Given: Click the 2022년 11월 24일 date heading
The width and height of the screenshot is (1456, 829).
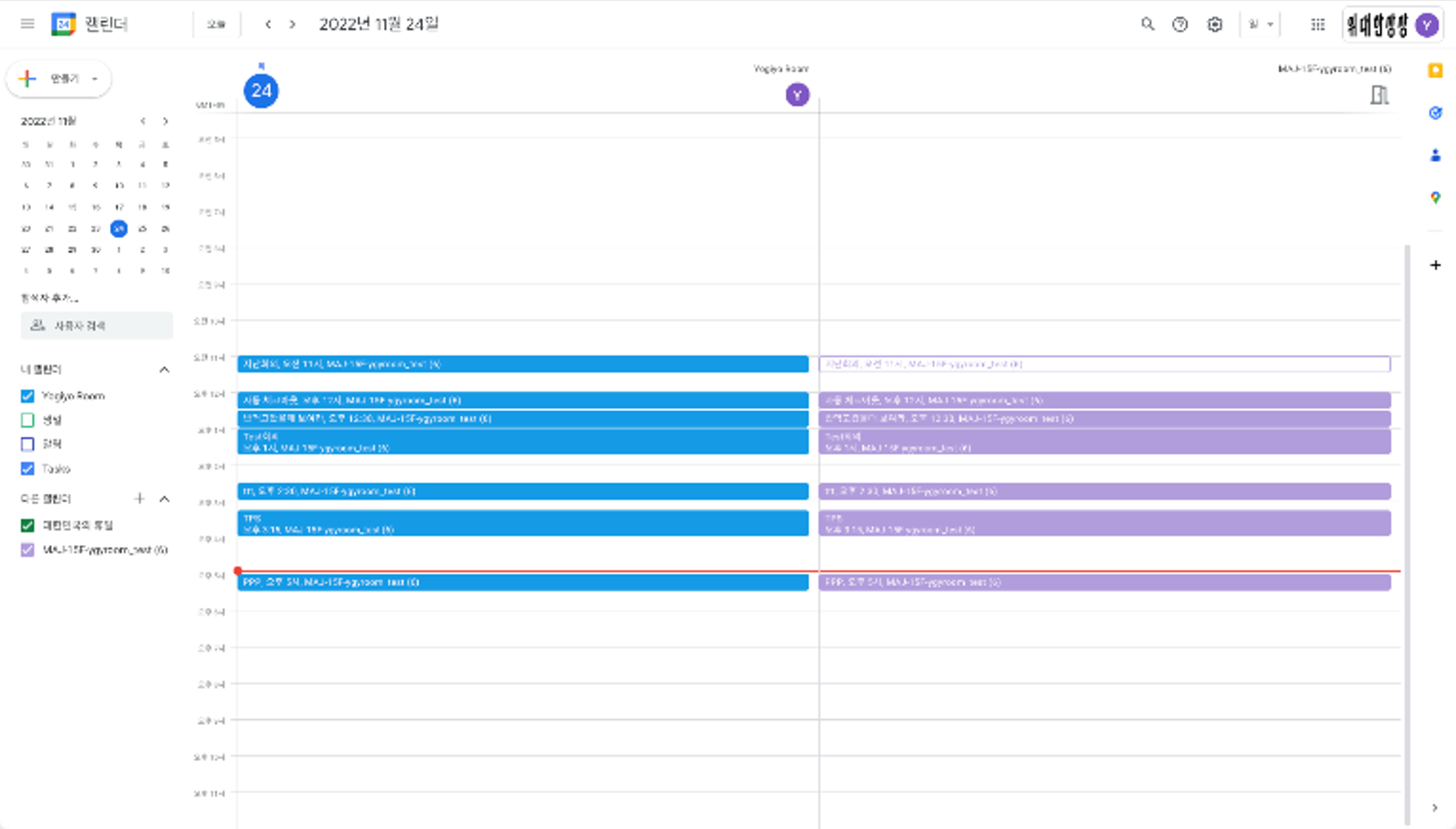Looking at the screenshot, I should click(x=378, y=24).
